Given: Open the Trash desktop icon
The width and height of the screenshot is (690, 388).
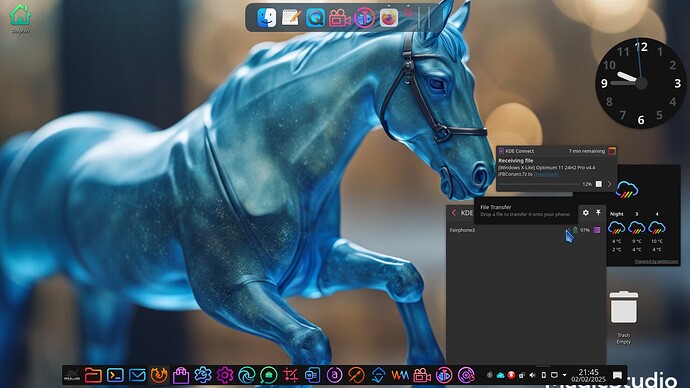Looking at the screenshot, I should click(624, 317).
